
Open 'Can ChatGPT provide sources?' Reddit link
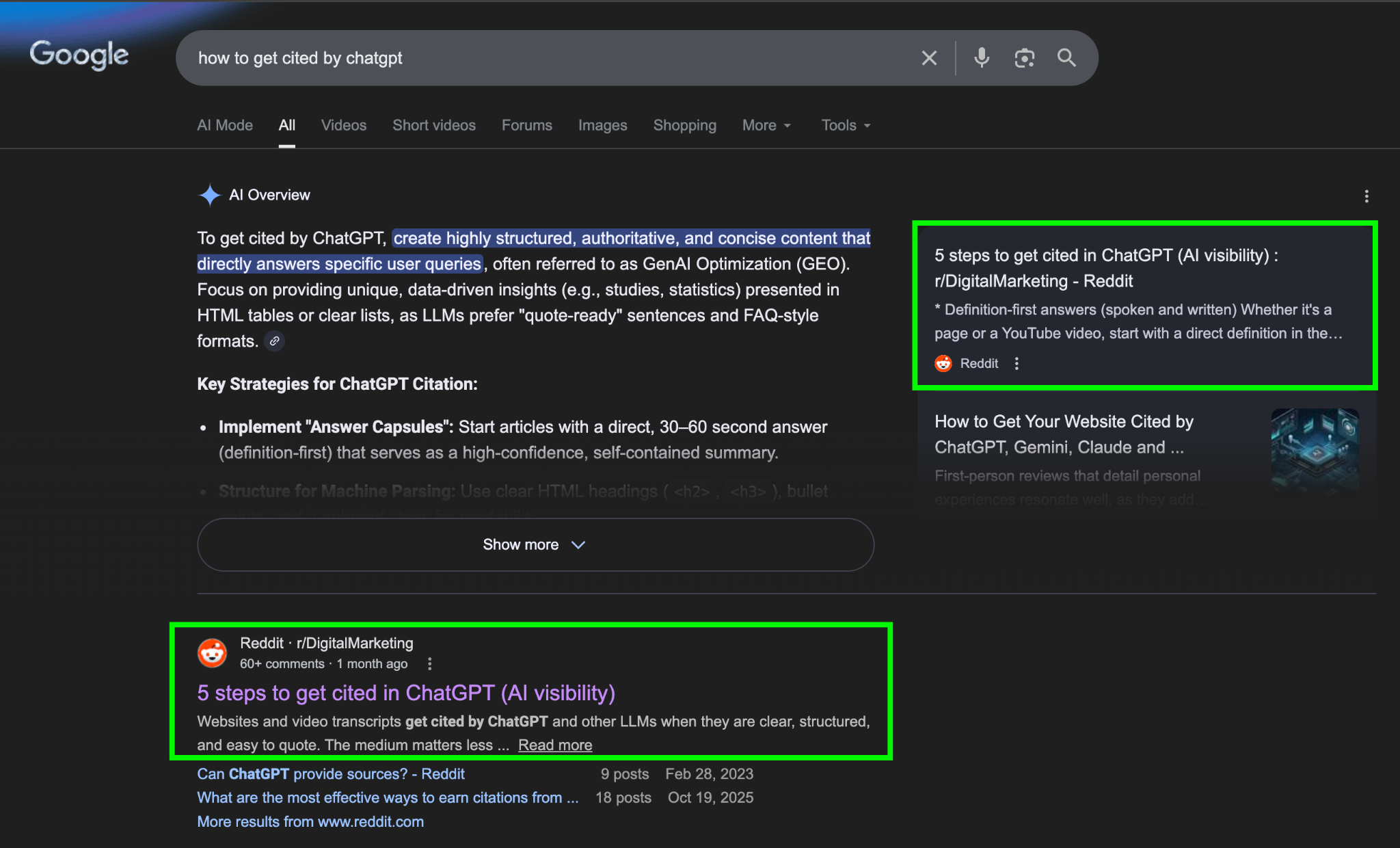tap(331, 773)
